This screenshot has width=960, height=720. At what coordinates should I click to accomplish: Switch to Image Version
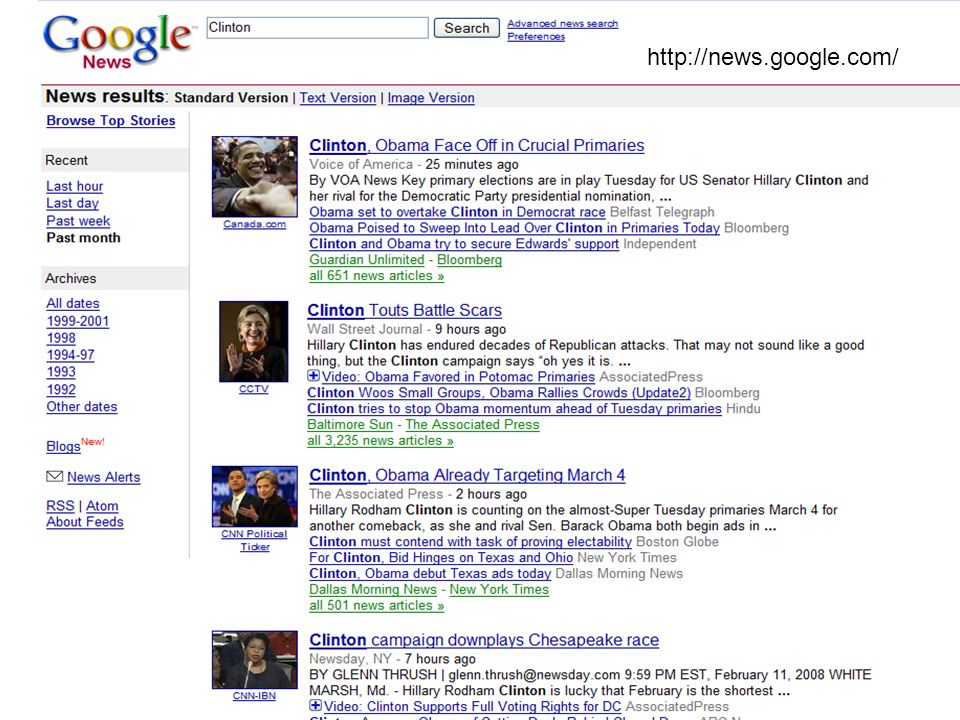click(431, 98)
